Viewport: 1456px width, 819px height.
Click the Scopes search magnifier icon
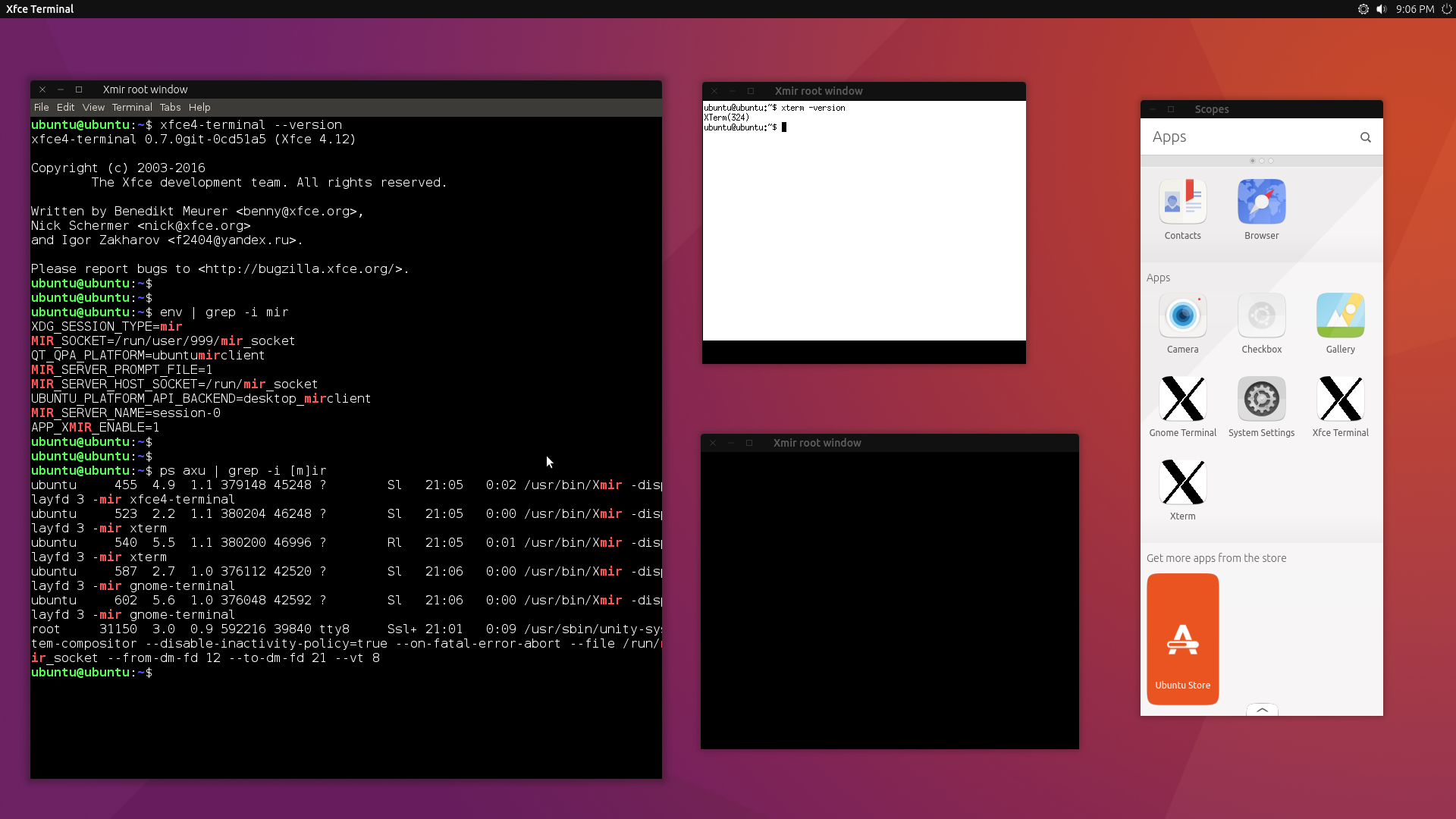(x=1365, y=137)
